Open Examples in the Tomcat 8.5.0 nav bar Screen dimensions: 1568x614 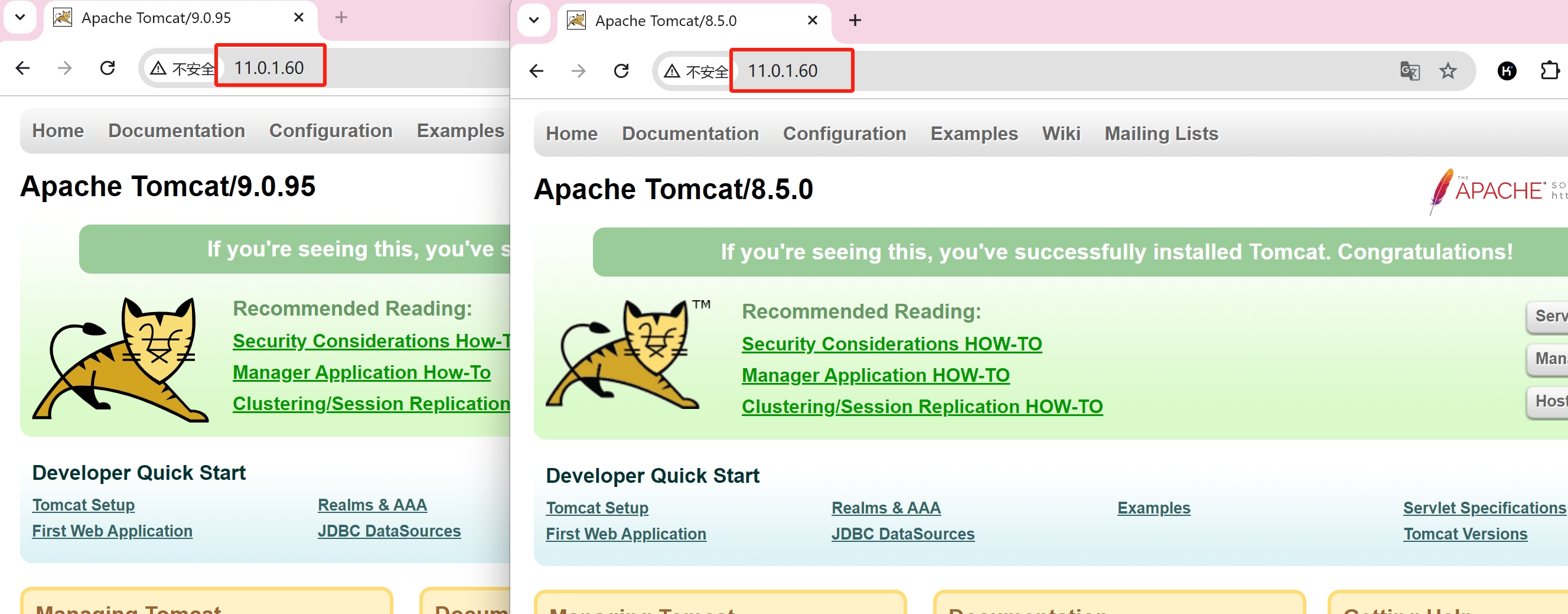[974, 134]
